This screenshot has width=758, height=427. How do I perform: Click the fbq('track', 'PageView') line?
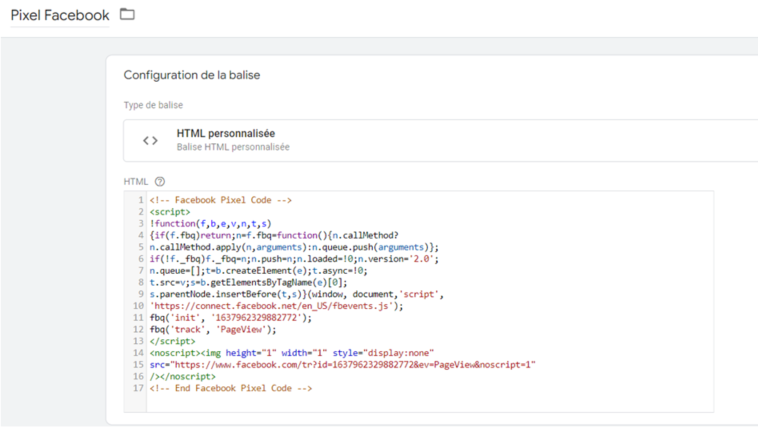pos(213,329)
